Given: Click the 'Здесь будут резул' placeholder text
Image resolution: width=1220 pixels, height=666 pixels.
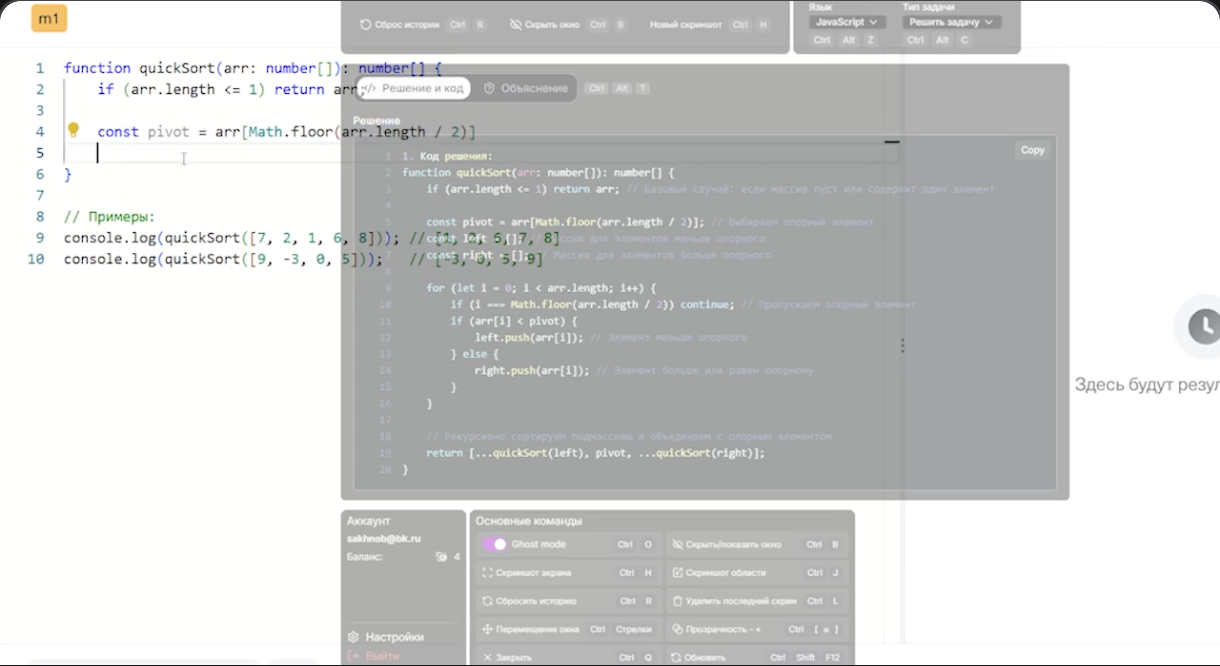Looking at the screenshot, I should pos(1147,384).
